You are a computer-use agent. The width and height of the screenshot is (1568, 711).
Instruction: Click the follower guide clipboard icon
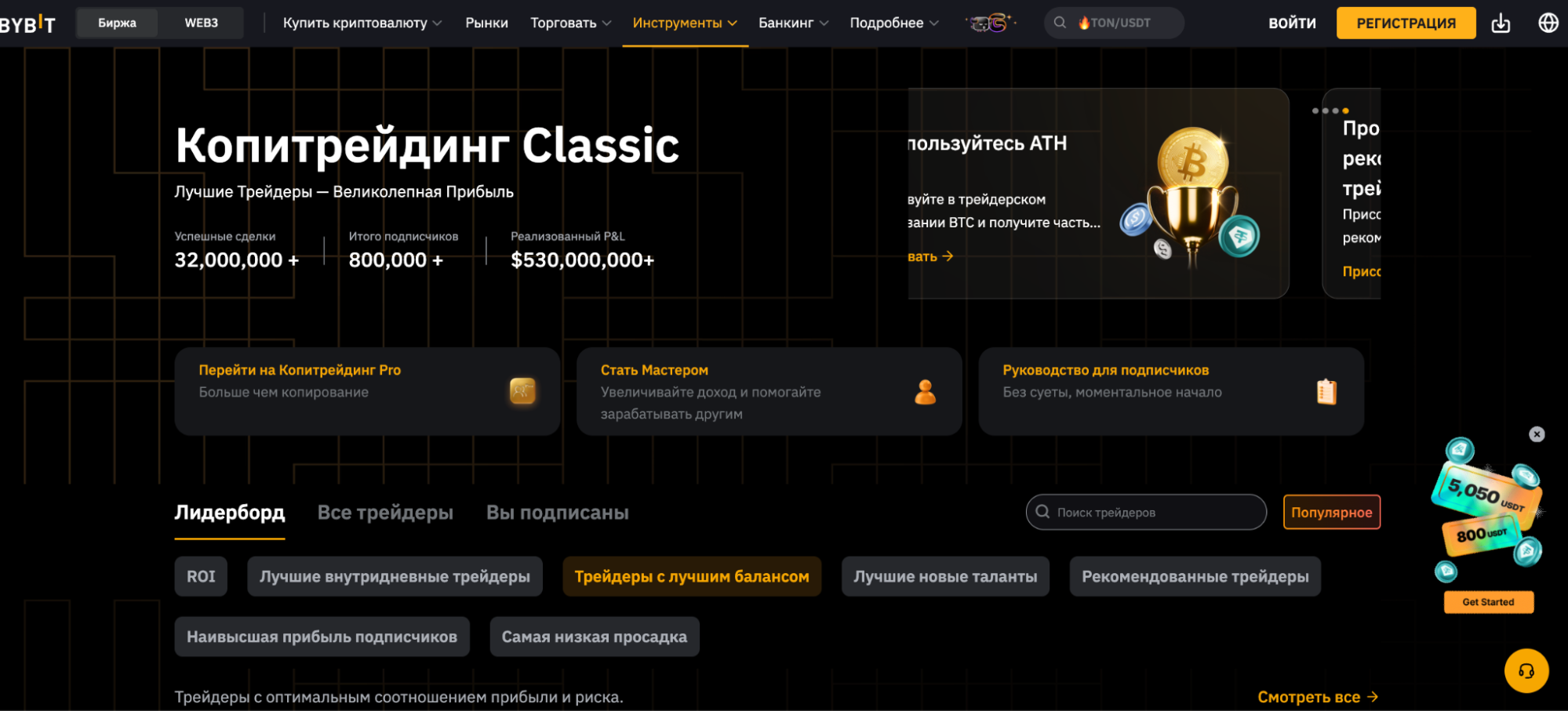coord(1326,391)
